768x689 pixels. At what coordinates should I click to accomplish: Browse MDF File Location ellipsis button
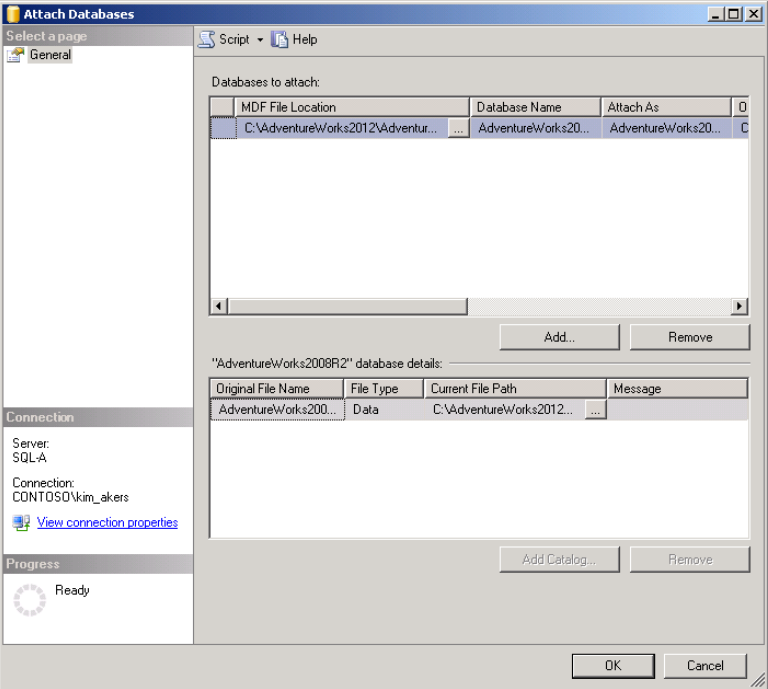coord(458,128)
